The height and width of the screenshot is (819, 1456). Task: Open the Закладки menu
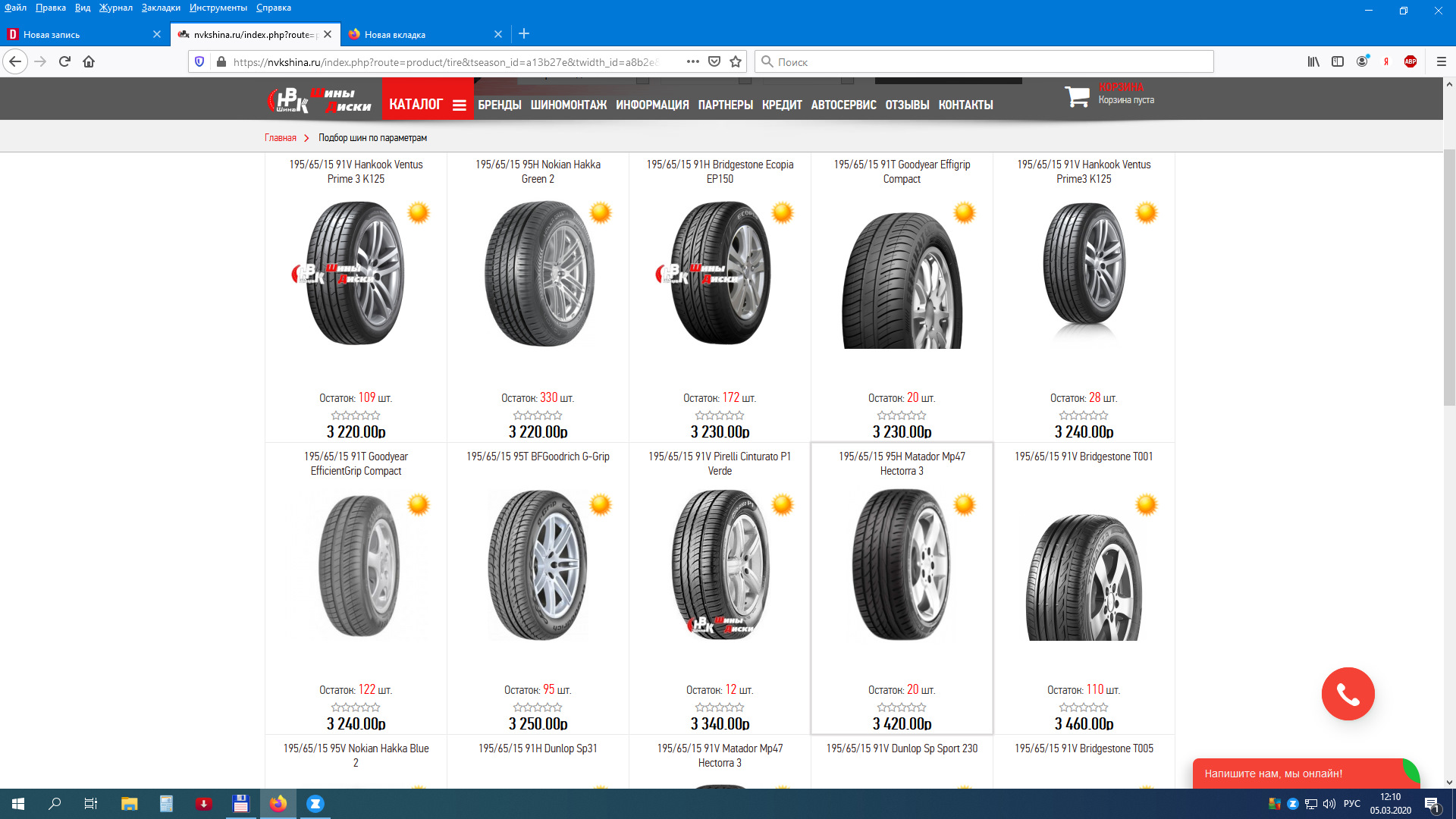pyautogui.click(x=161, y=8)
